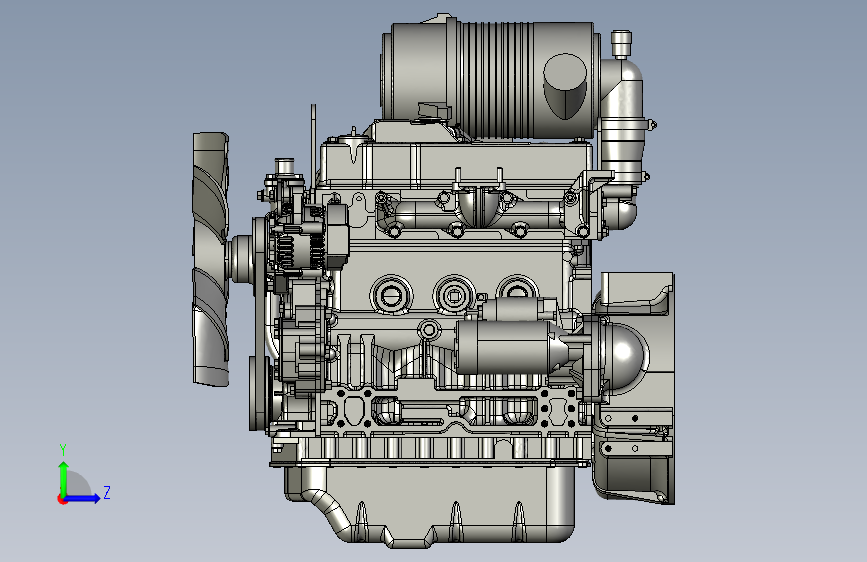Select the cooling fan on the engine model
The width and height of the screenshot is (867, 562).
211,259
